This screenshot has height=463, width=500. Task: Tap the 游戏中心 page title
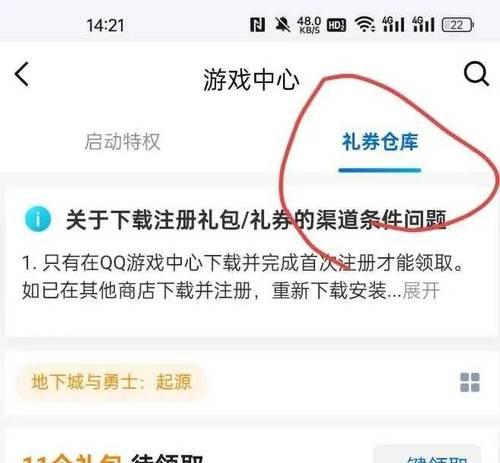point(251,79)
